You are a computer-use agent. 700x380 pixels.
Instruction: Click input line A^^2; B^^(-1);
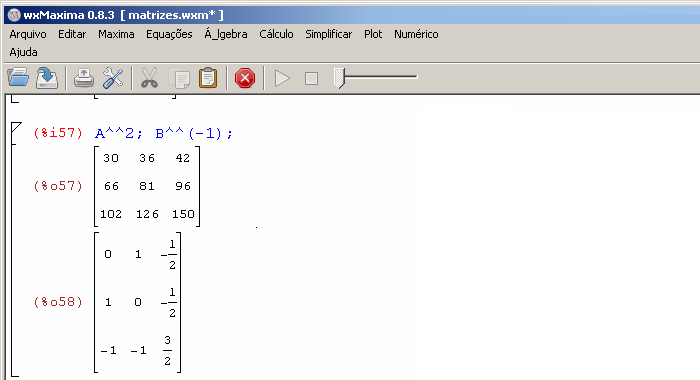tap(164, 133)
